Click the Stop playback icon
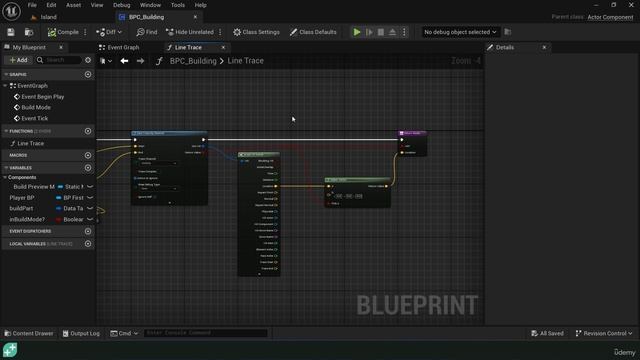The height and width of the screenshot is (360, 640). tap(380, 32)
